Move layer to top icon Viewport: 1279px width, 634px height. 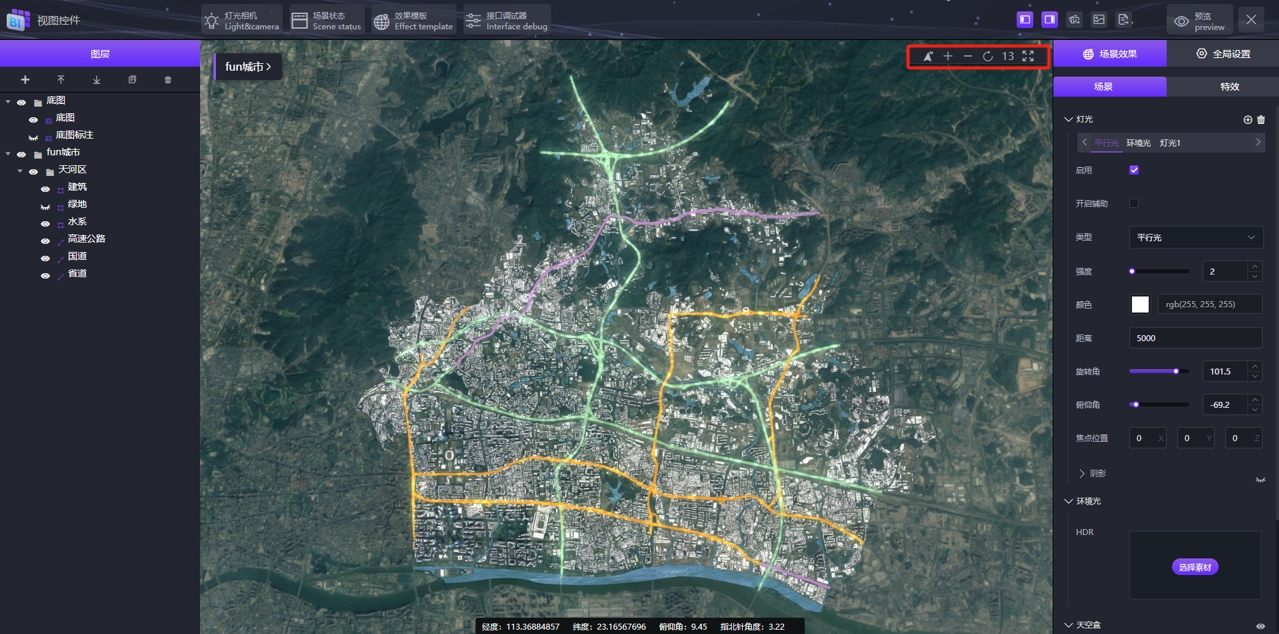pos(61,80)
